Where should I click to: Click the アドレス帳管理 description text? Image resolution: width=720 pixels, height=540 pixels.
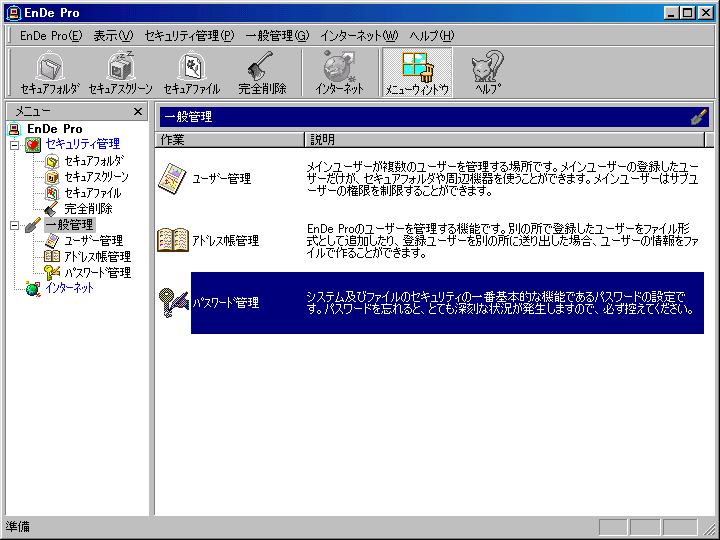pyautogui.click(x=502, y=241)
